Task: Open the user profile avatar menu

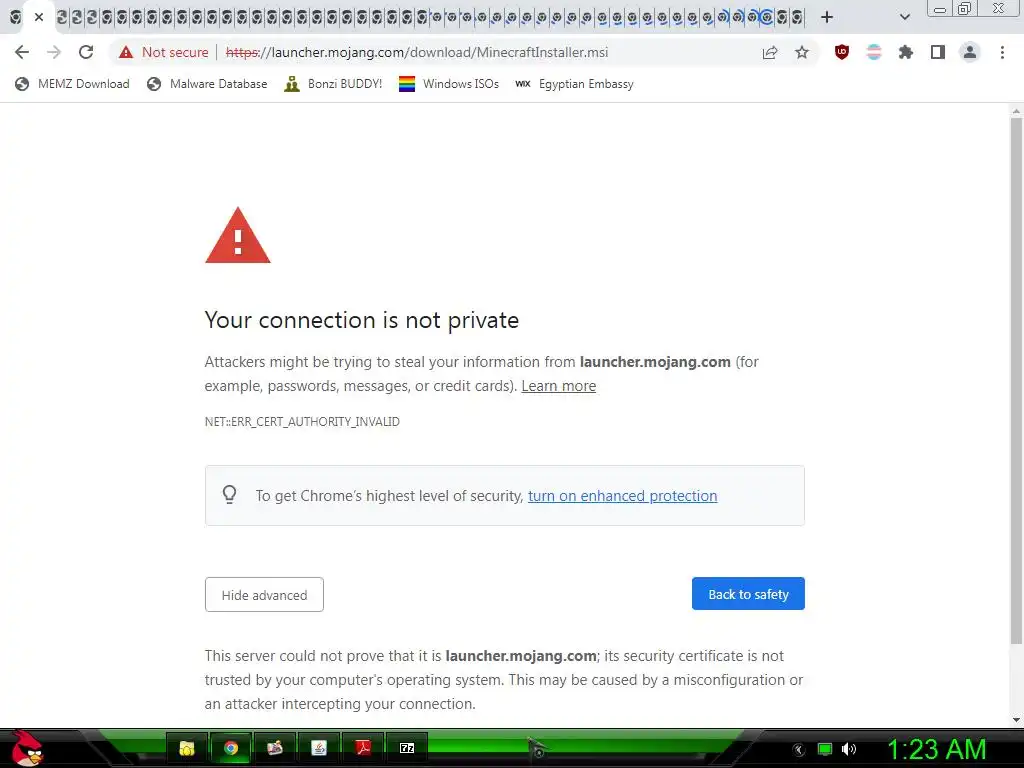Action: click(x=970, y=52)
